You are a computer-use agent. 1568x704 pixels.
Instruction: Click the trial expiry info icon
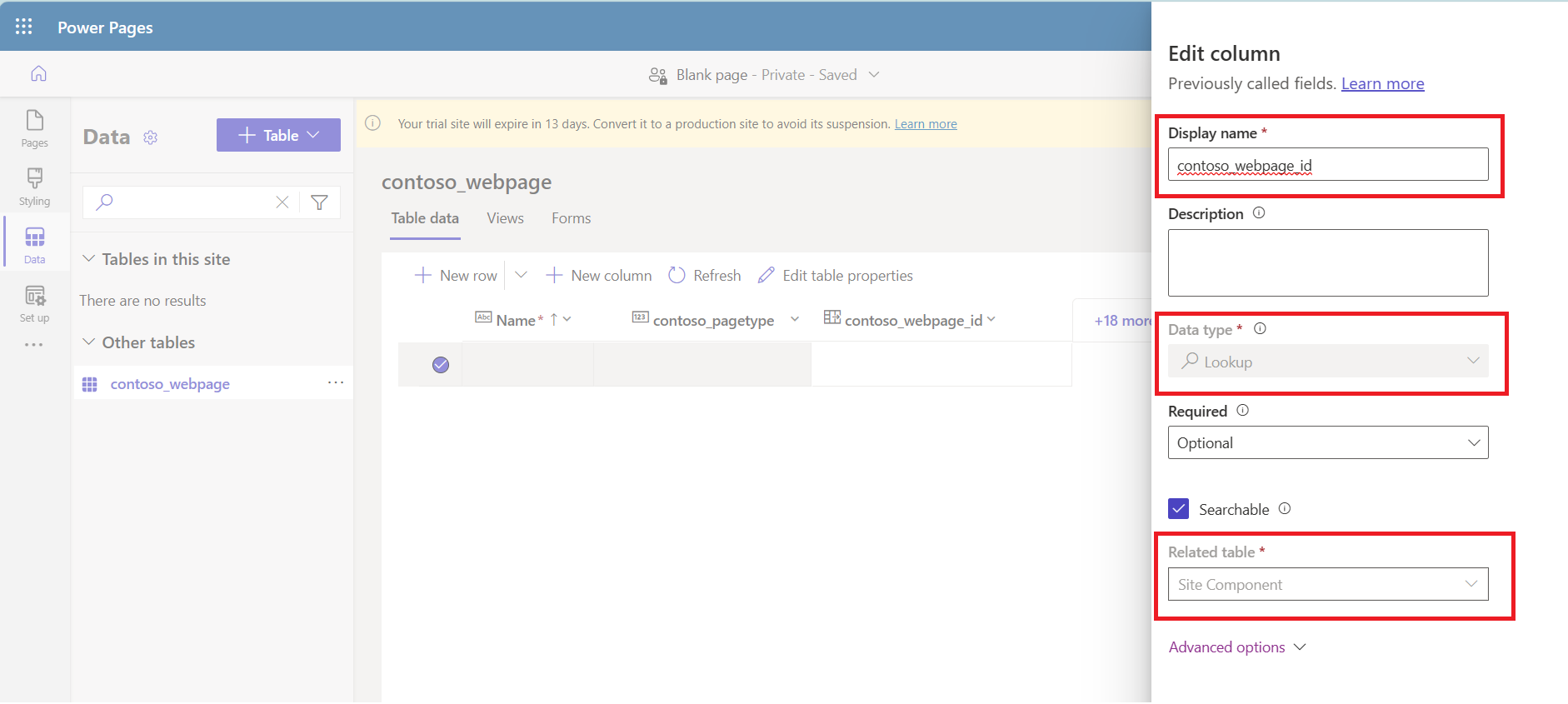click(x=373, y=123)
